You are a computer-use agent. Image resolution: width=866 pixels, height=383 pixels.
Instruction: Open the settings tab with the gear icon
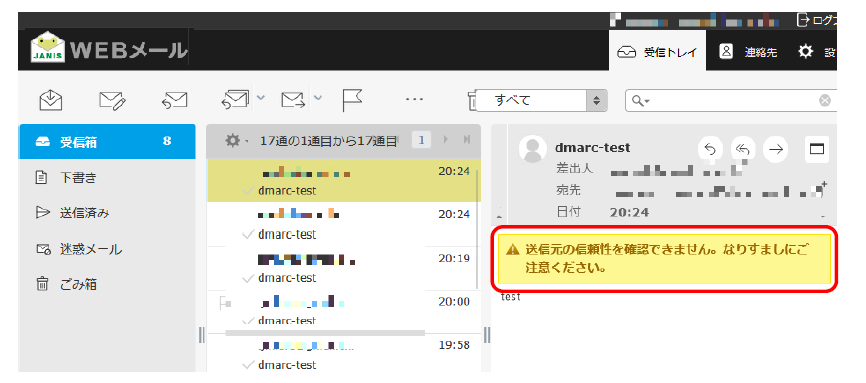tap(816, 53)
